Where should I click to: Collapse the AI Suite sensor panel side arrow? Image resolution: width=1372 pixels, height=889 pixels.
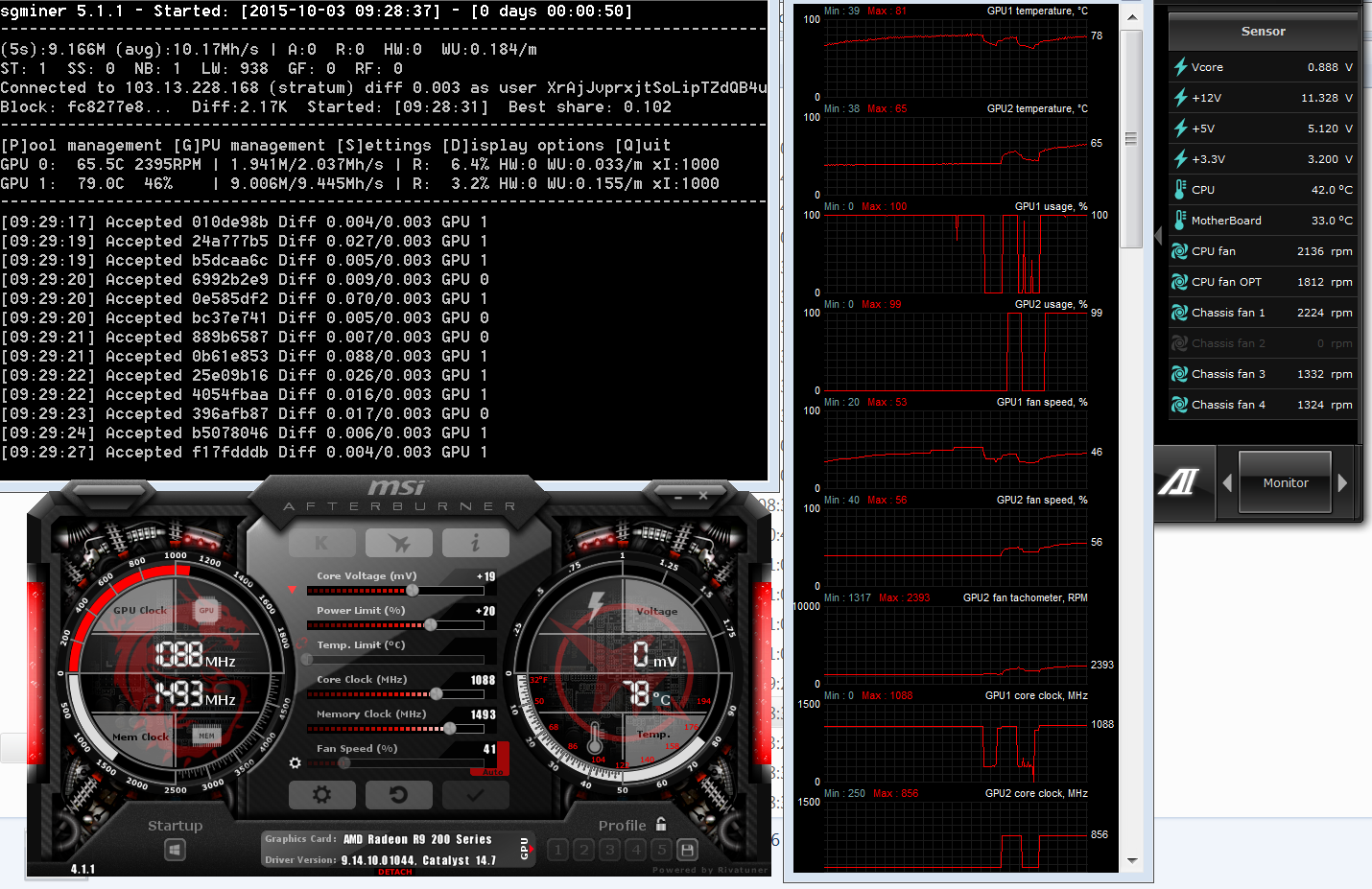coord(1159,236)
